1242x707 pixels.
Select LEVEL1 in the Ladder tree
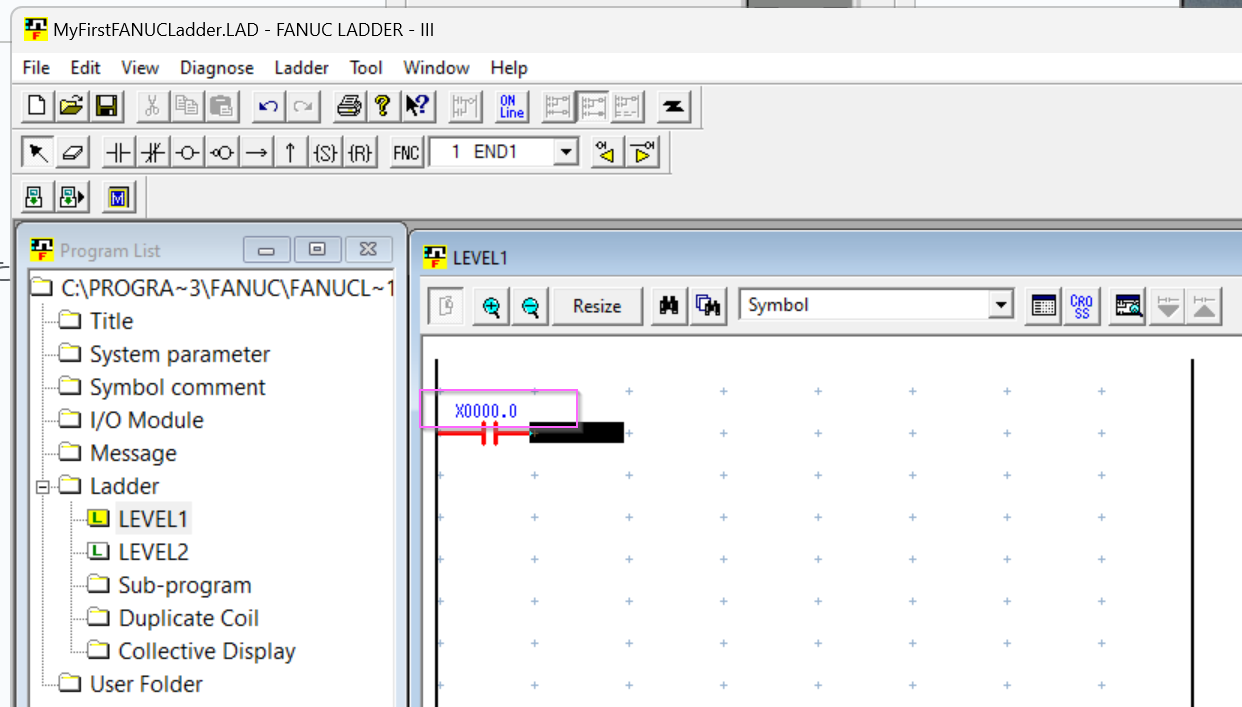tap(153, 519)
